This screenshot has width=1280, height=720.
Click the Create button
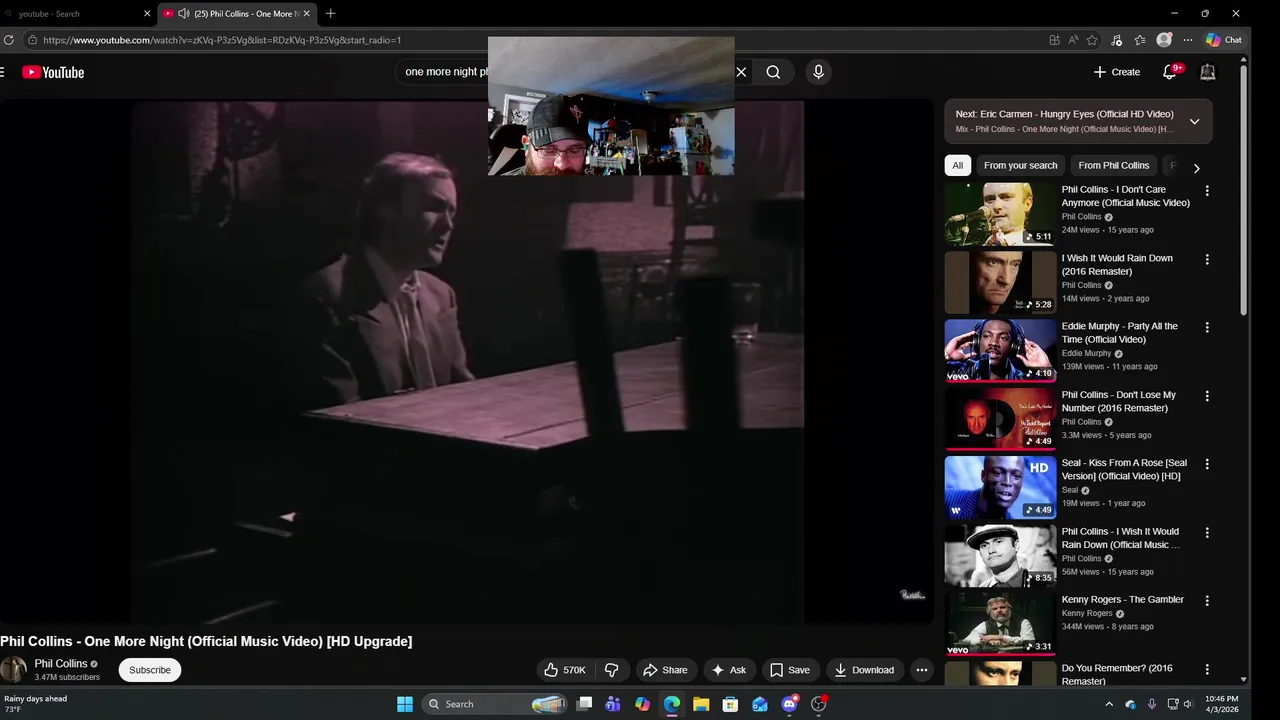[x=1116, y=72]
